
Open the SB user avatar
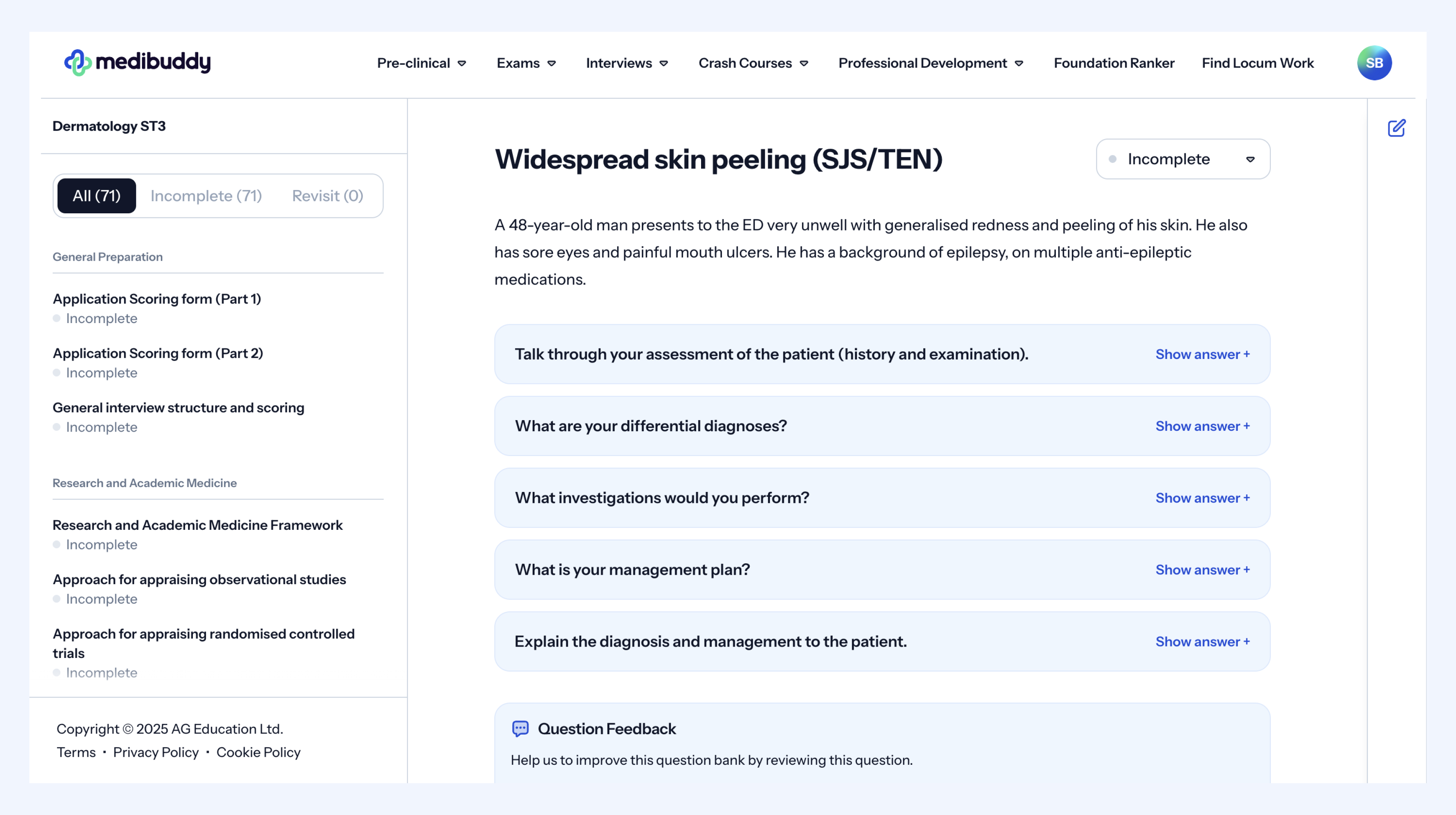click(1374, 63)
